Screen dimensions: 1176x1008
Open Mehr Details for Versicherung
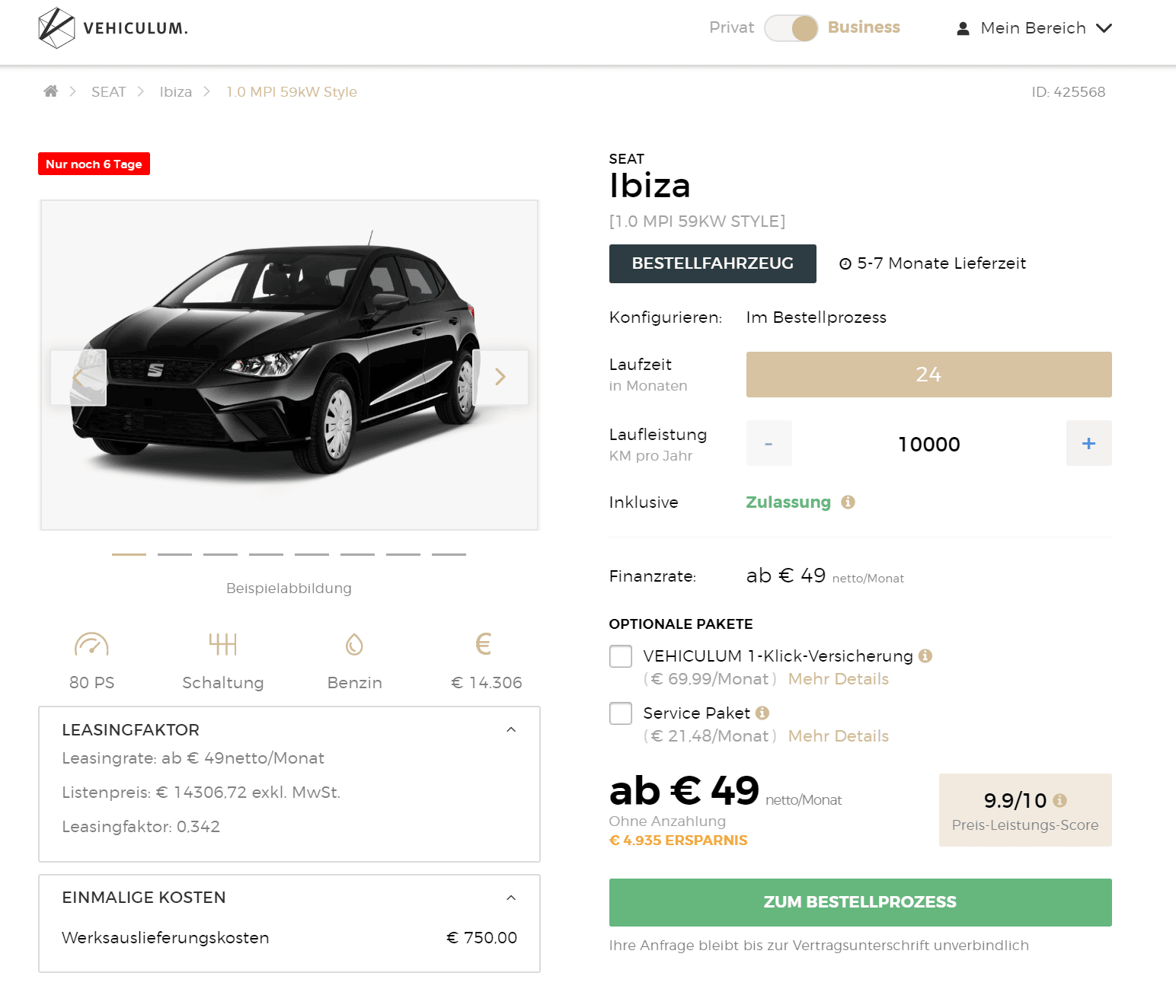point(839,679)
